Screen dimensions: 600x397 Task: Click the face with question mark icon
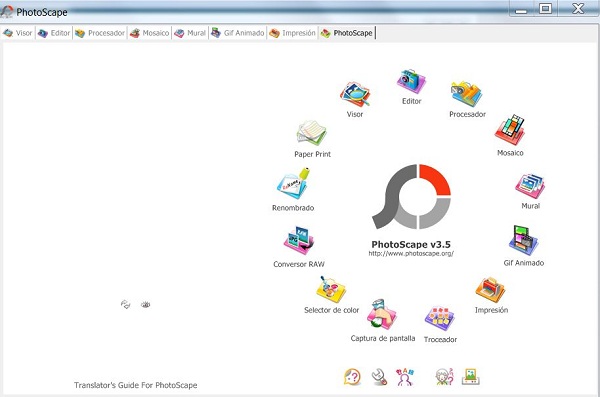(445, 377)
